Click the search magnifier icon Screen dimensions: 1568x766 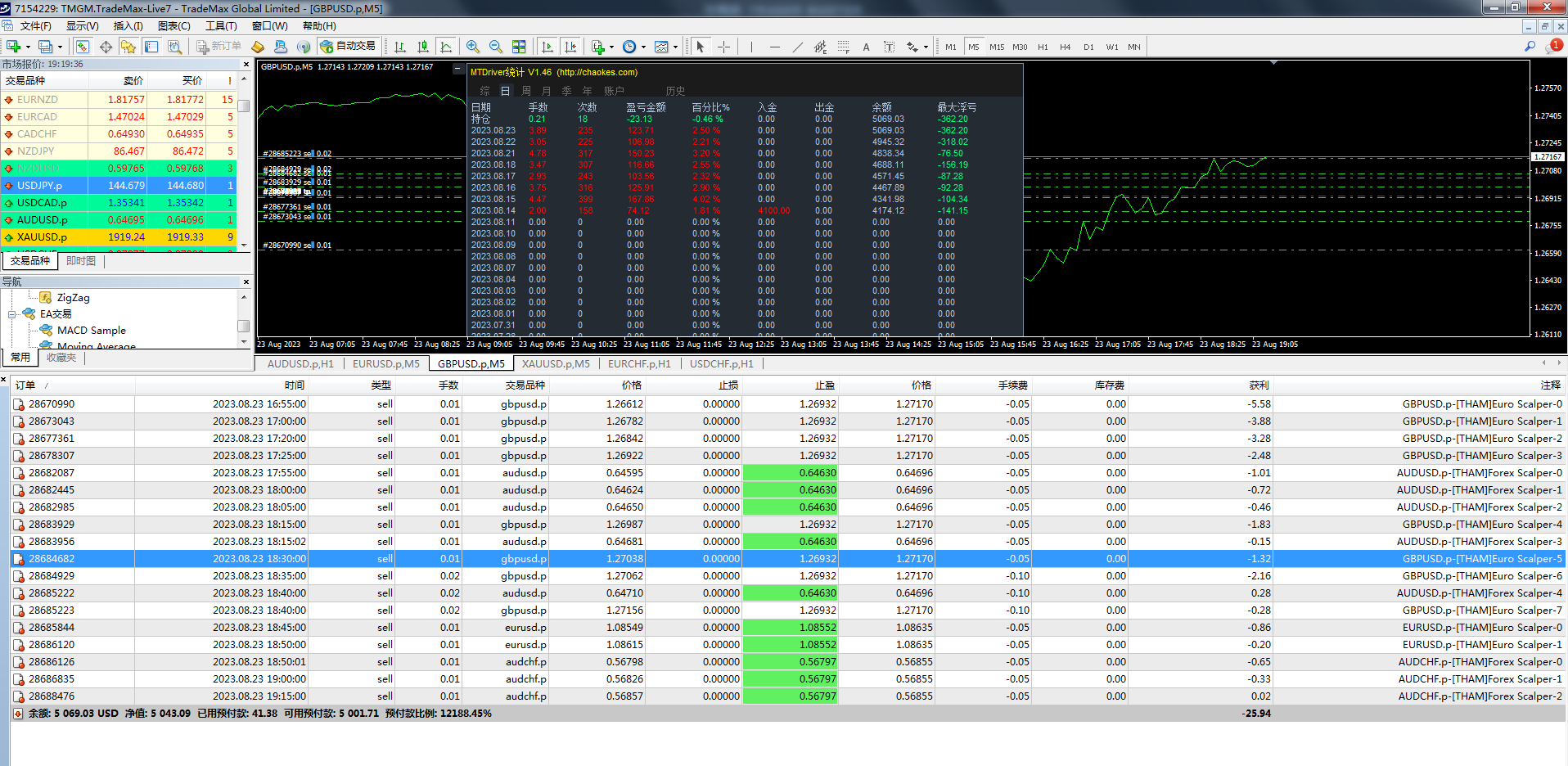(1530, 47)
